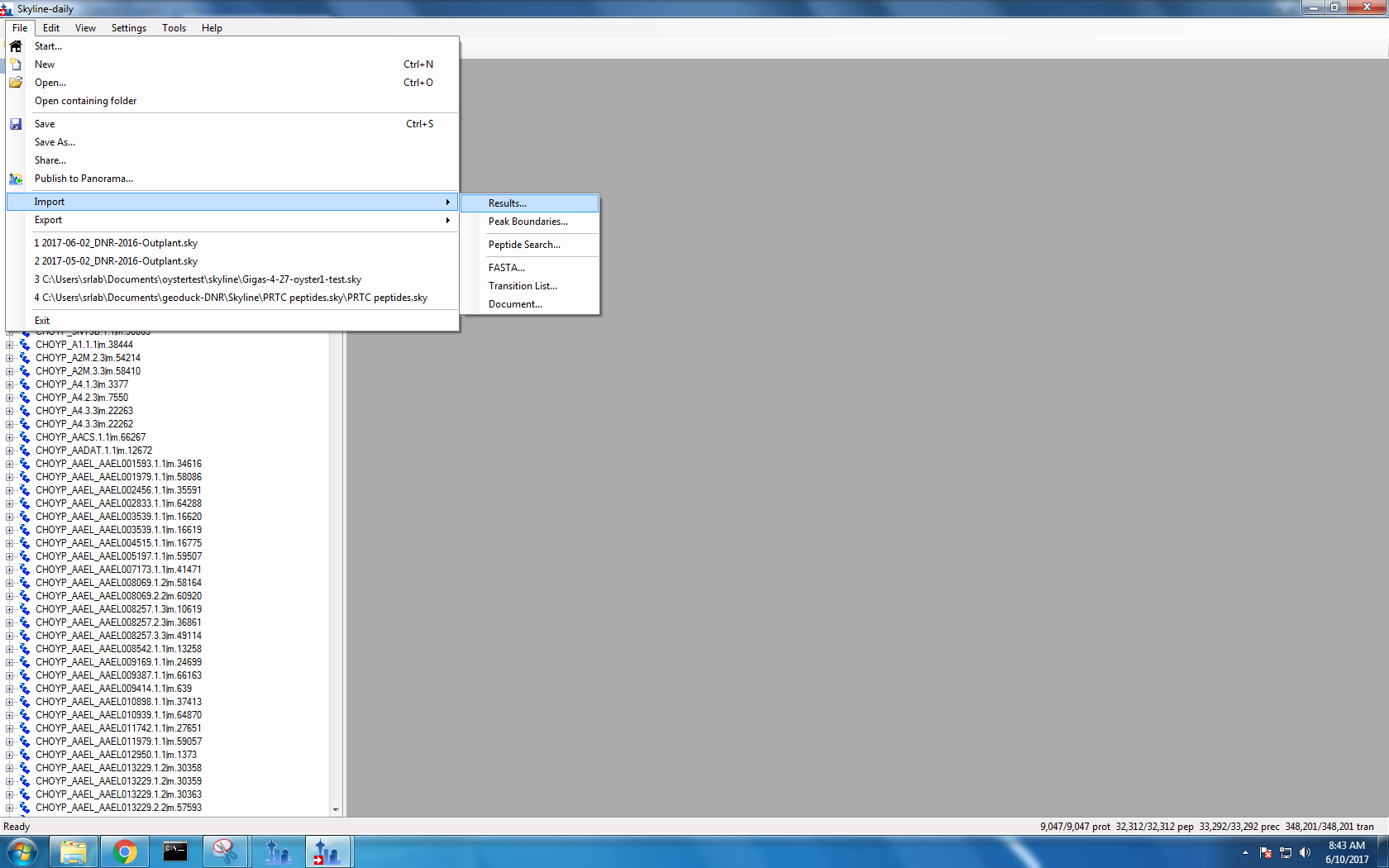Click the Start home icon in File menu
The height and width of the screenshot is (868, 1389).
coord(16,46)
